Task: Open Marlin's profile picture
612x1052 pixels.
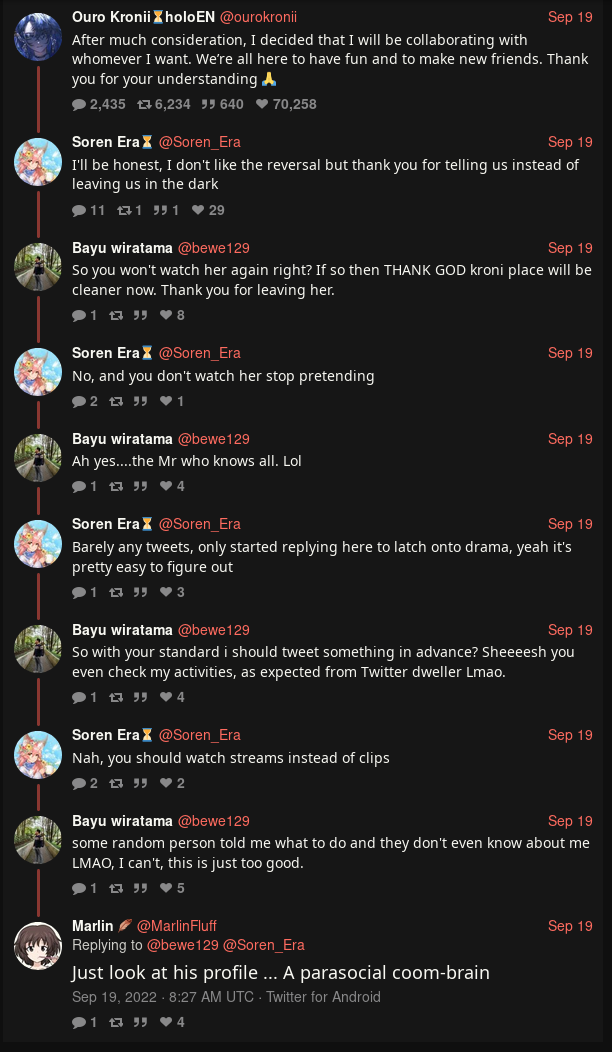Action: click(x=38, y=946)
